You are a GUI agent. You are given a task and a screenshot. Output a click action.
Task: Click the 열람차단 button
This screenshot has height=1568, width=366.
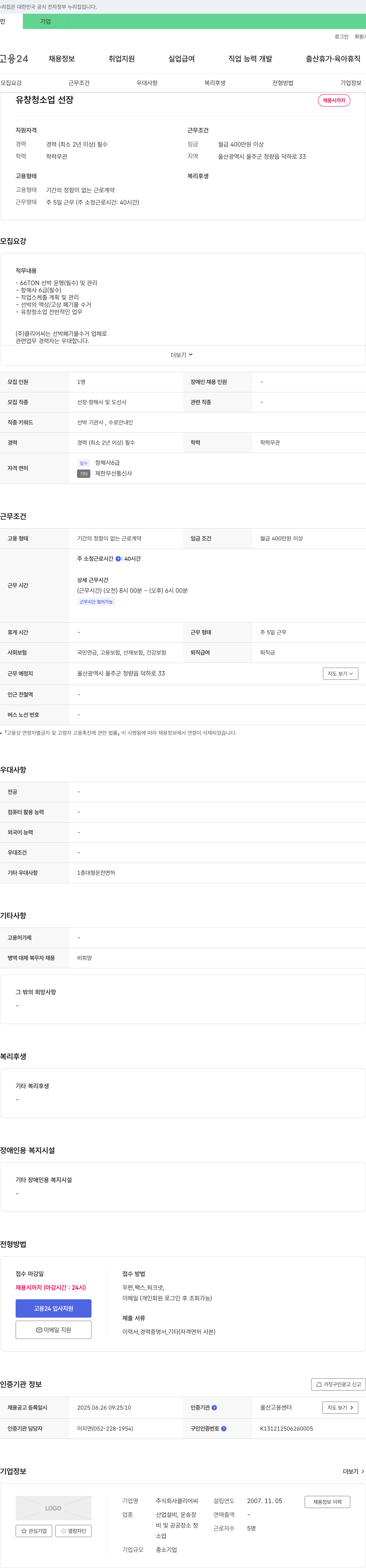(74, 1531)
